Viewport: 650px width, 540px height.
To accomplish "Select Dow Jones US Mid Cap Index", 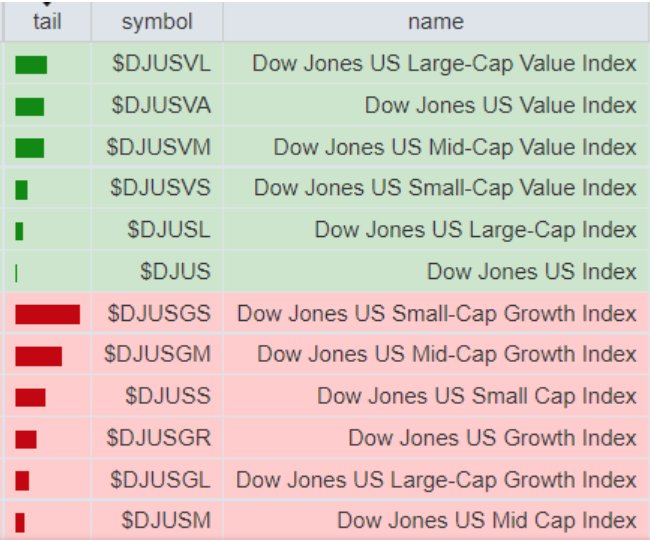I will tap(486, 522).
